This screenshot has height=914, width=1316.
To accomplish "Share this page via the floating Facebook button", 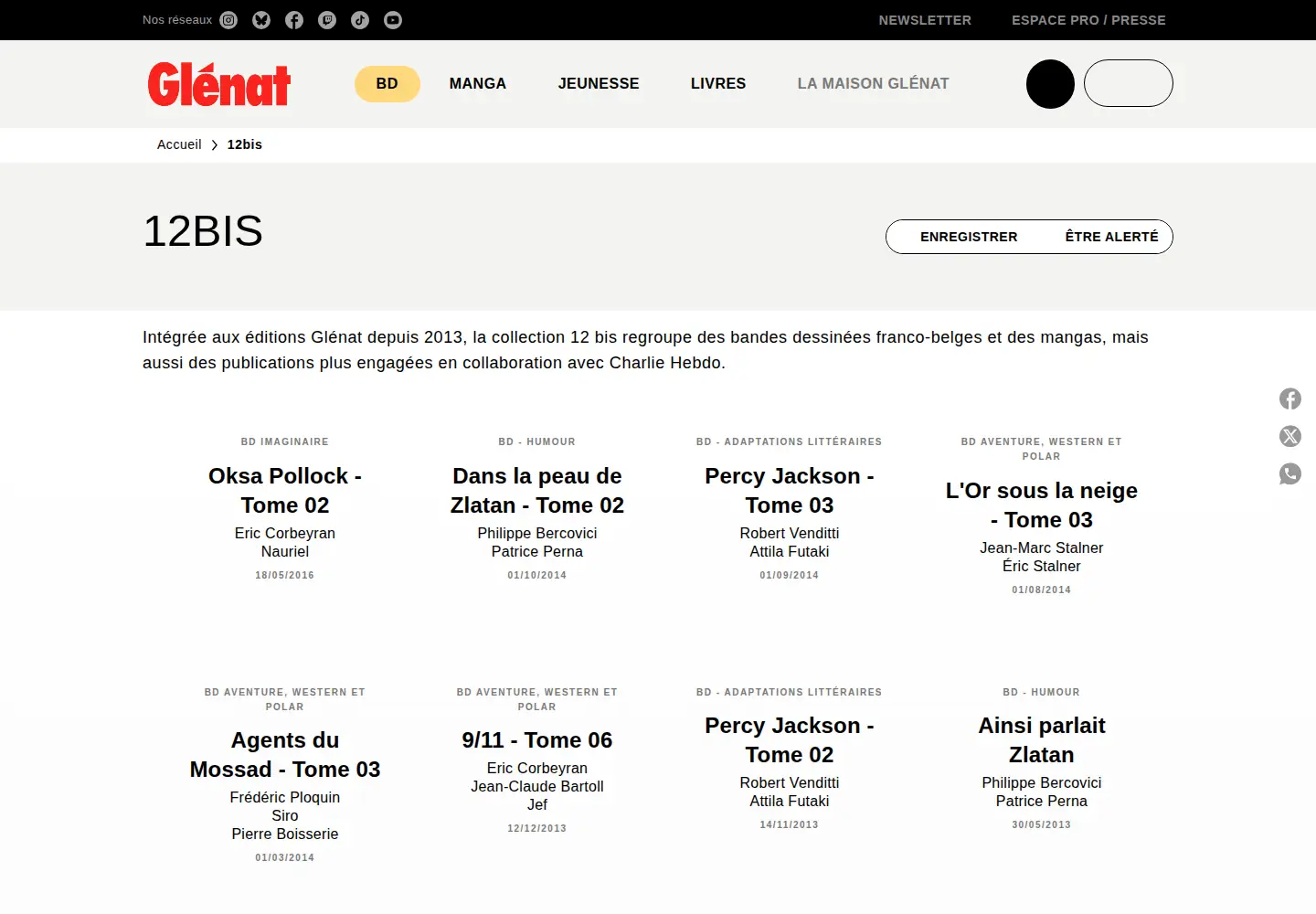I will click(1290, 399).
